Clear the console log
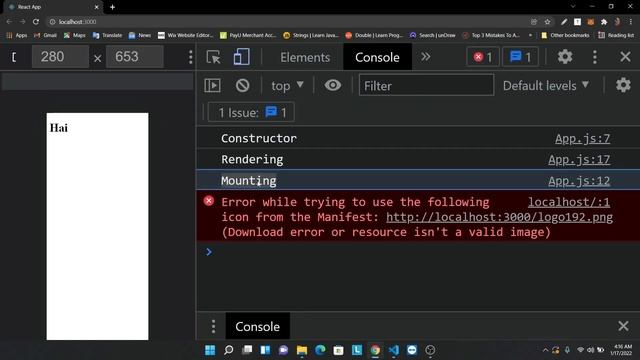 click(242, 85)
